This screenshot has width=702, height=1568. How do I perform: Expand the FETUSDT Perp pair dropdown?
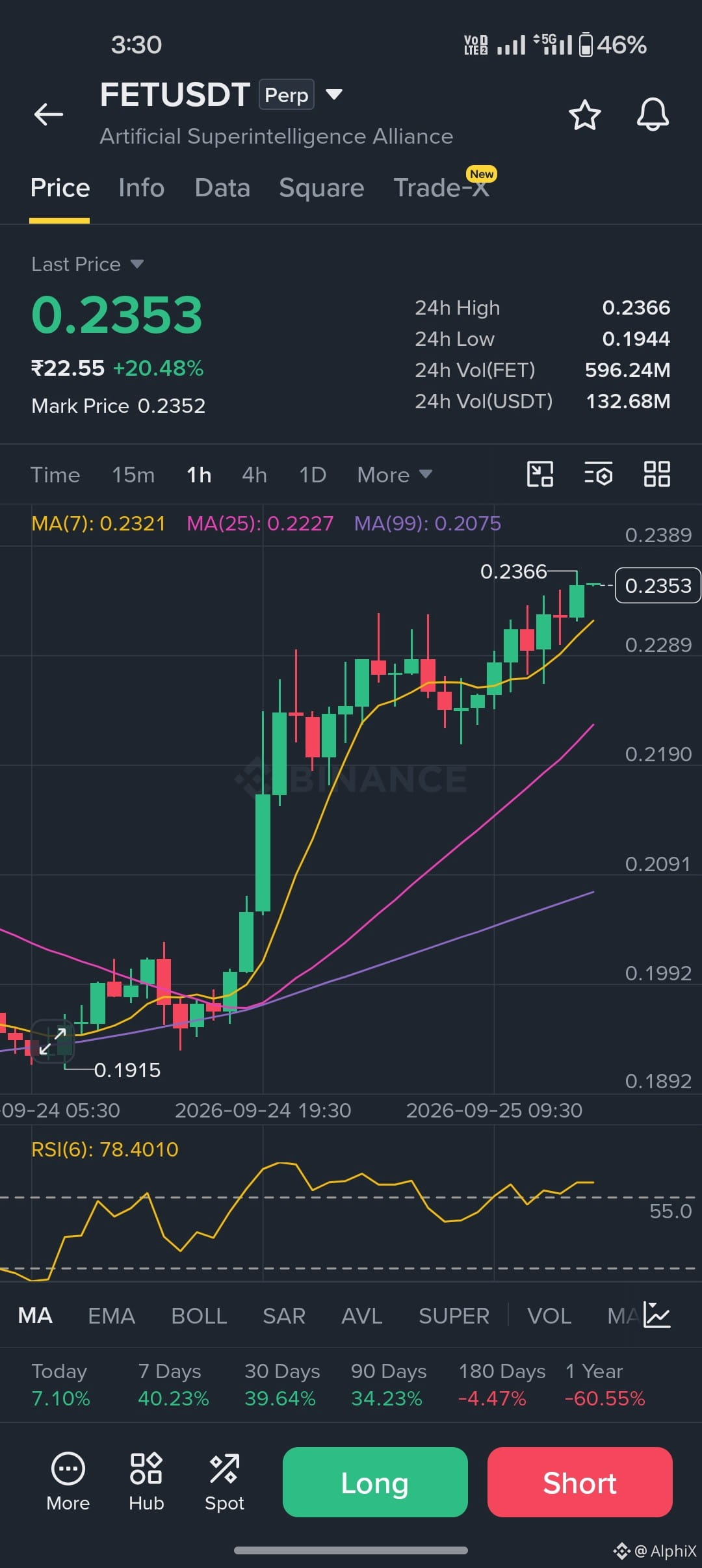tap(334, 95)
